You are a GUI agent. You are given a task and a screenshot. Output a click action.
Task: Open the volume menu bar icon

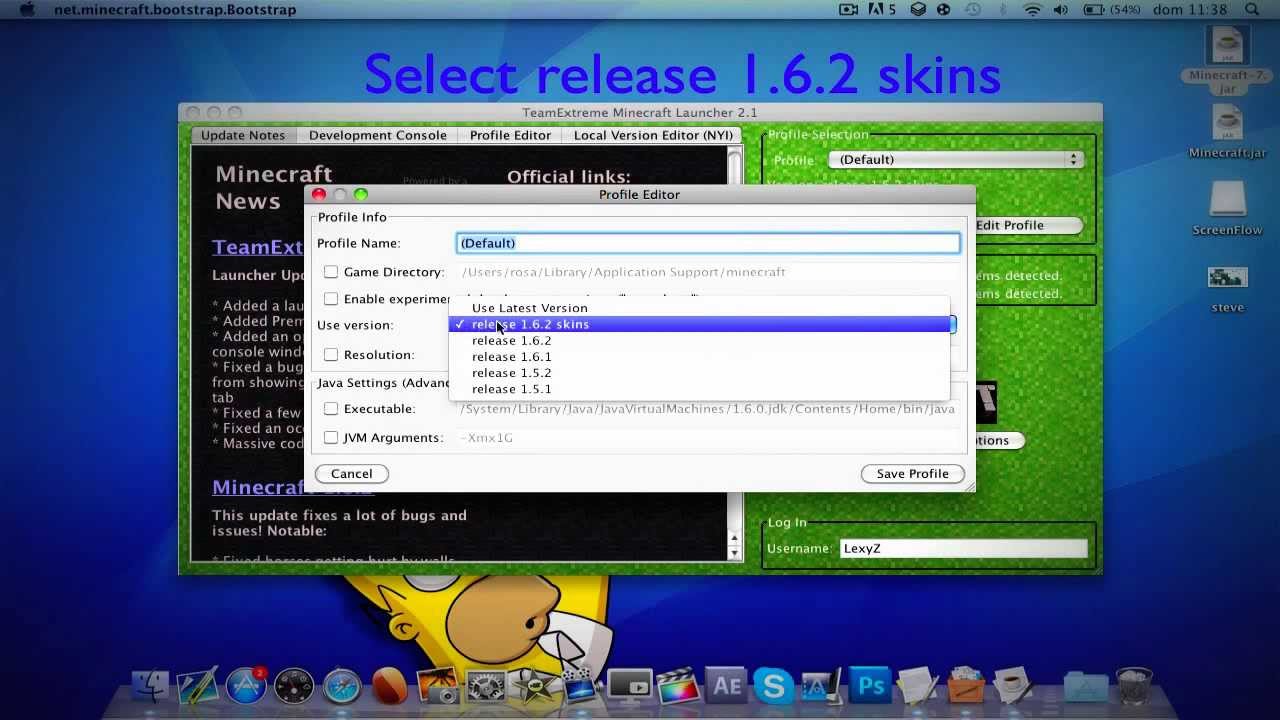1062,9
